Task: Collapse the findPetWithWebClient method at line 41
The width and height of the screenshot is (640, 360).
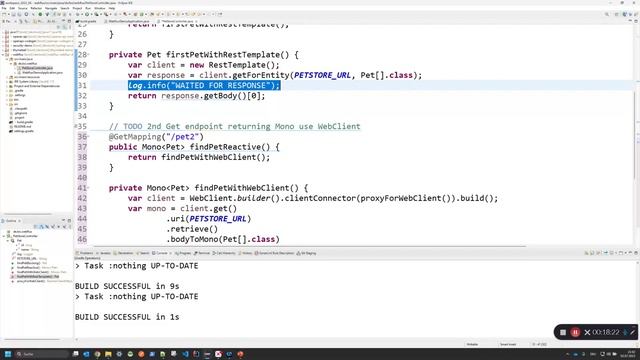Action: (x=89, y=188)
